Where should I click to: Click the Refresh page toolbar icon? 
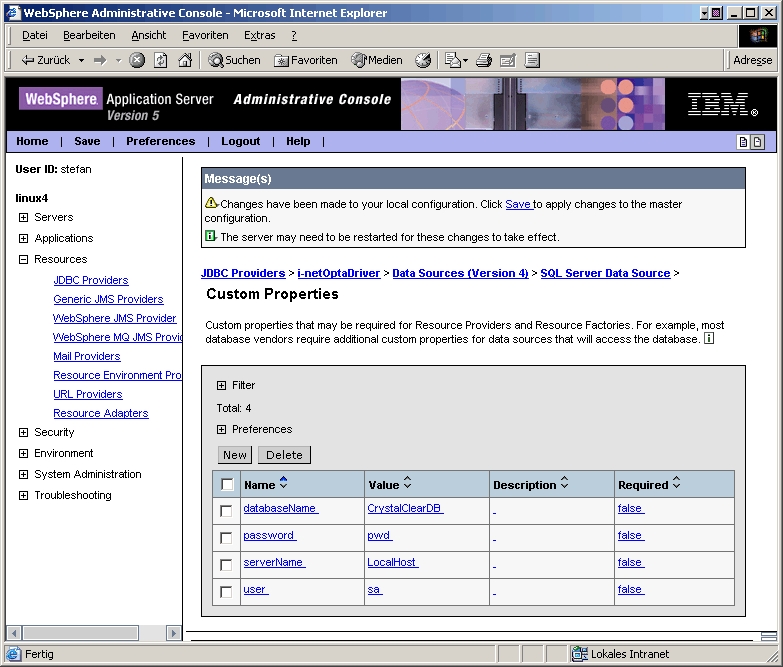coord(161,60)
